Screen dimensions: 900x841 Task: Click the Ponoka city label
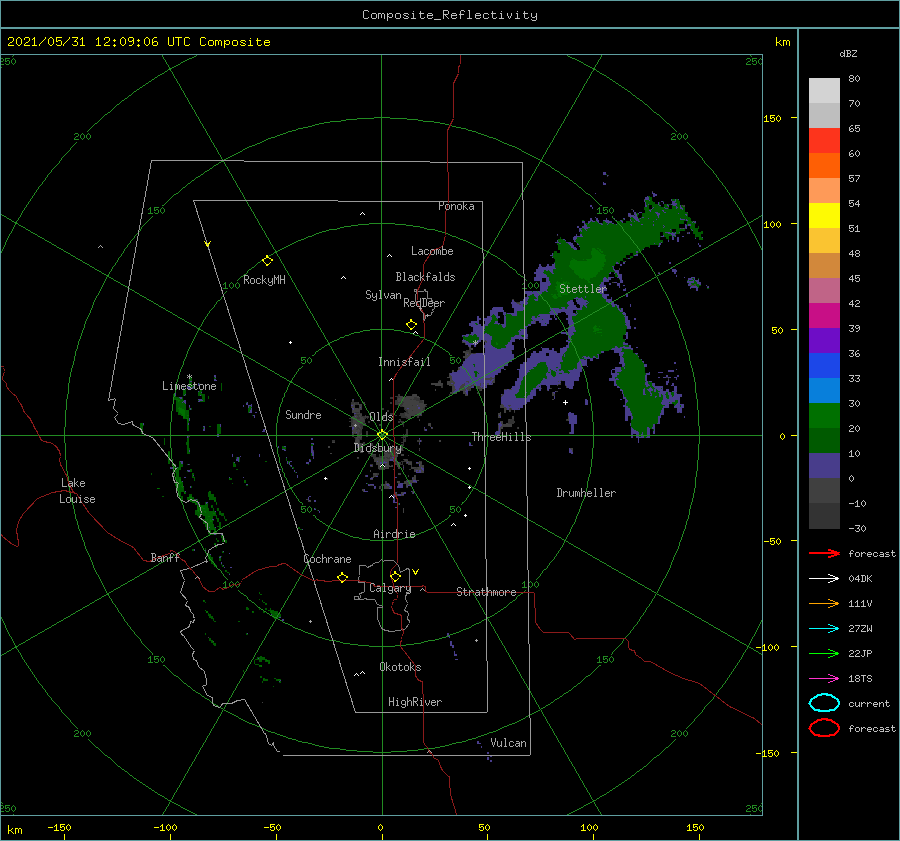(x=456, y=206)
